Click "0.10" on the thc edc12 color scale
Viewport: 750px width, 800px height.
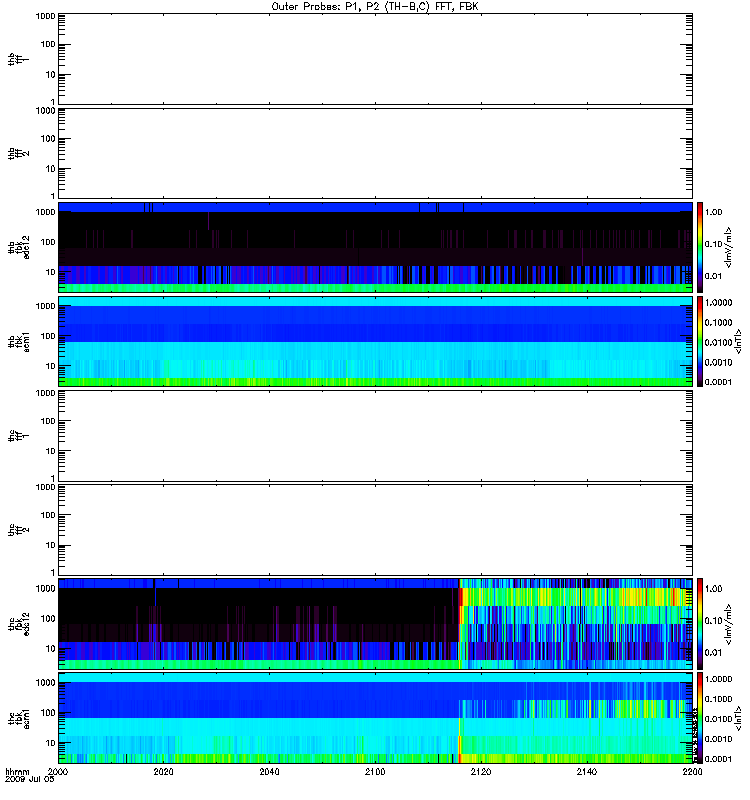pyautogui.click(x=714, y=621)
